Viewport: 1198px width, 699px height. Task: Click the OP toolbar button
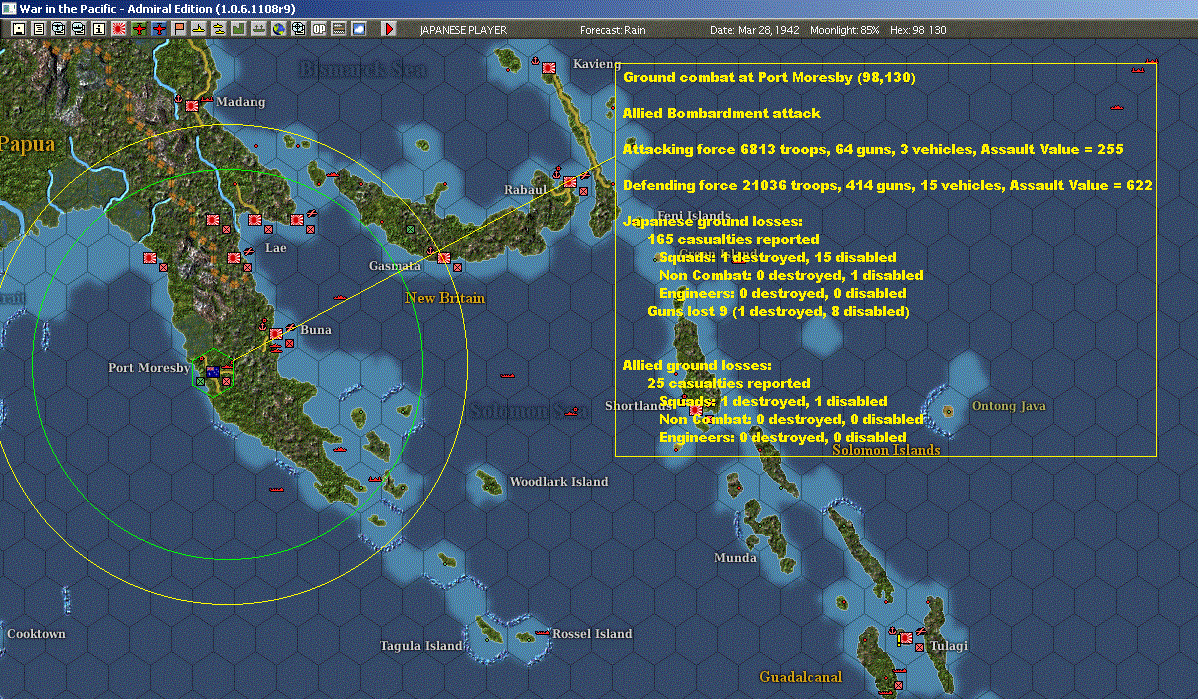(319, 29)
